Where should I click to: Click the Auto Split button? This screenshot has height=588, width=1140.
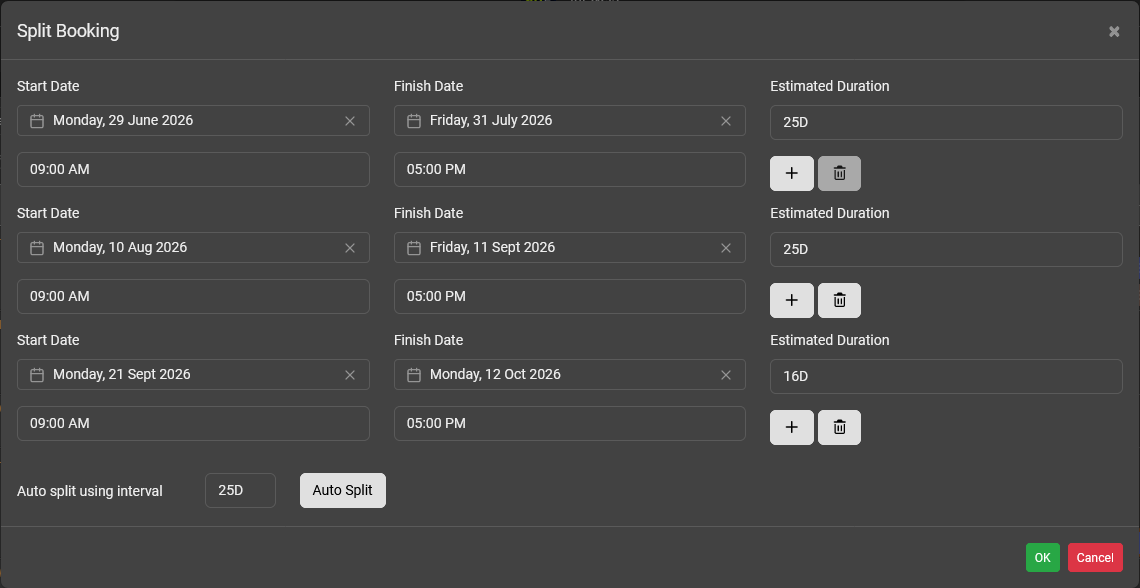[342, 490]
